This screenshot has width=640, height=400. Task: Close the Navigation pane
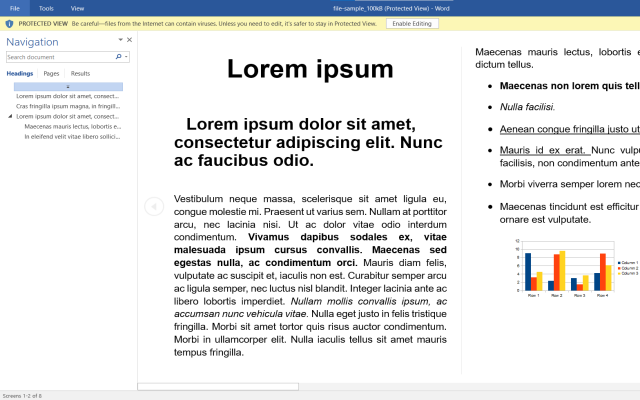[x=129, y=40]
